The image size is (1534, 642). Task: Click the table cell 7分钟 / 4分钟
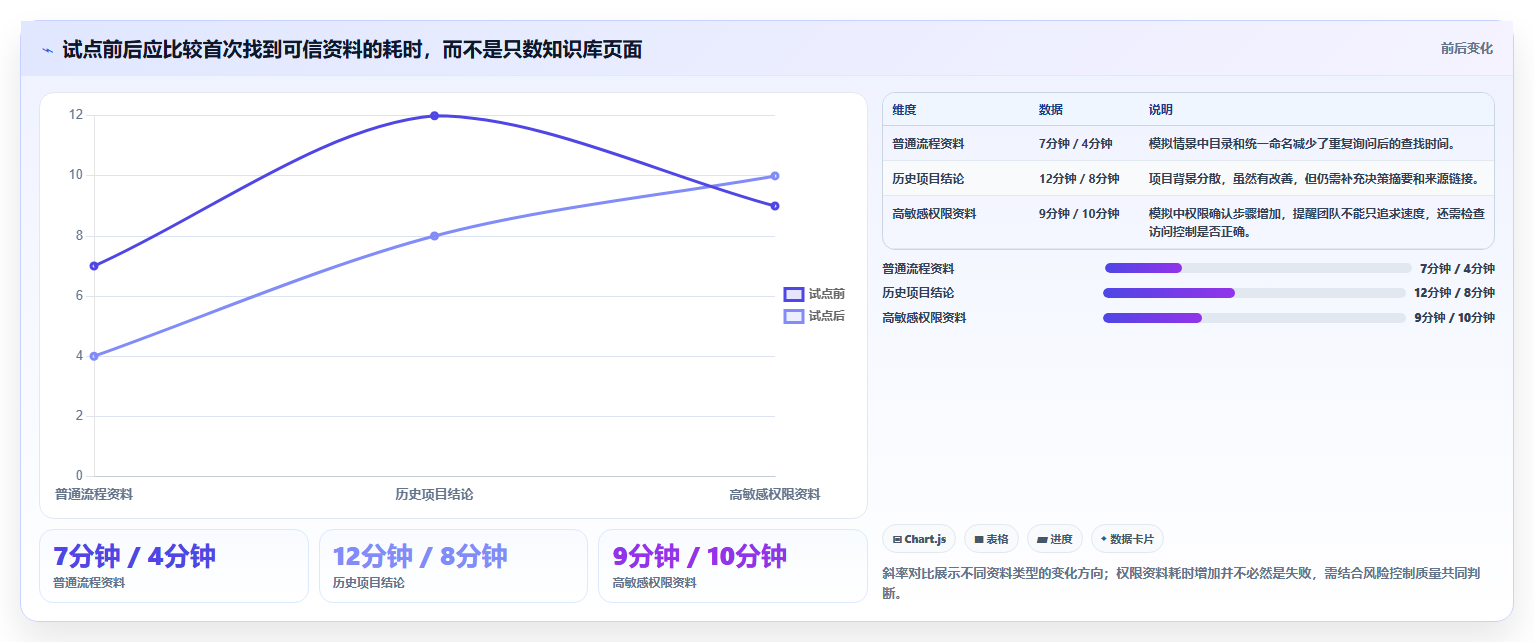click(1075, 144)
